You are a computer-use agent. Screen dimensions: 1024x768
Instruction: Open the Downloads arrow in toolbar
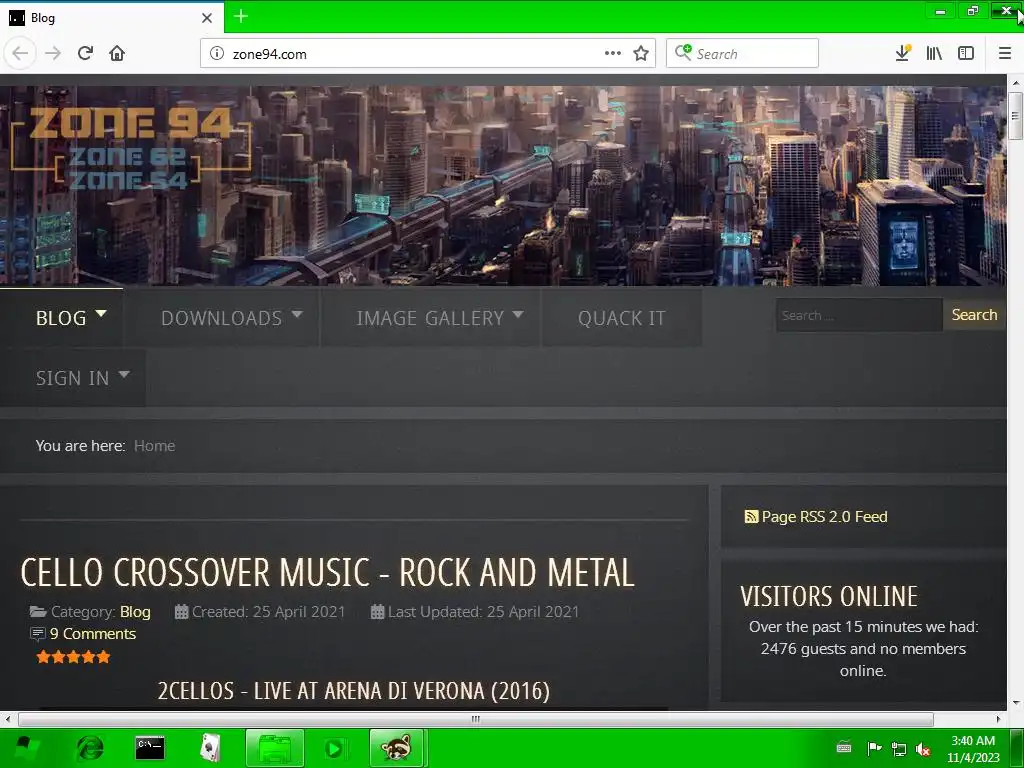(903, 53)
